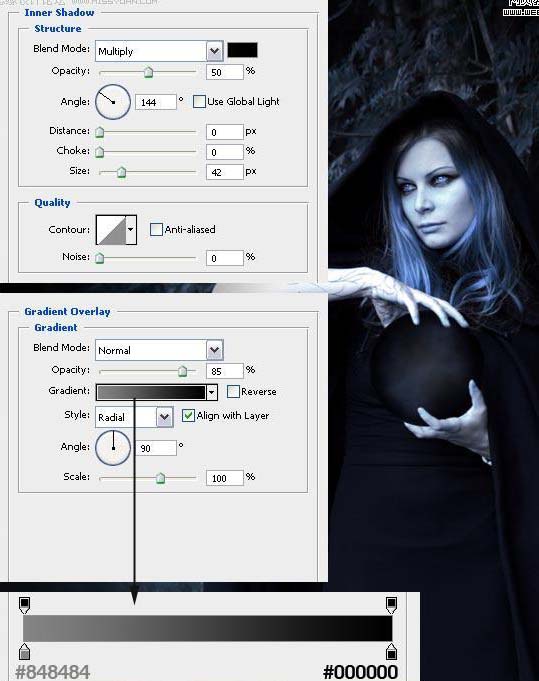Screen dimensions: 539x681
Task: Open the Style dropdown showing Radial
Action: (134, 417)
